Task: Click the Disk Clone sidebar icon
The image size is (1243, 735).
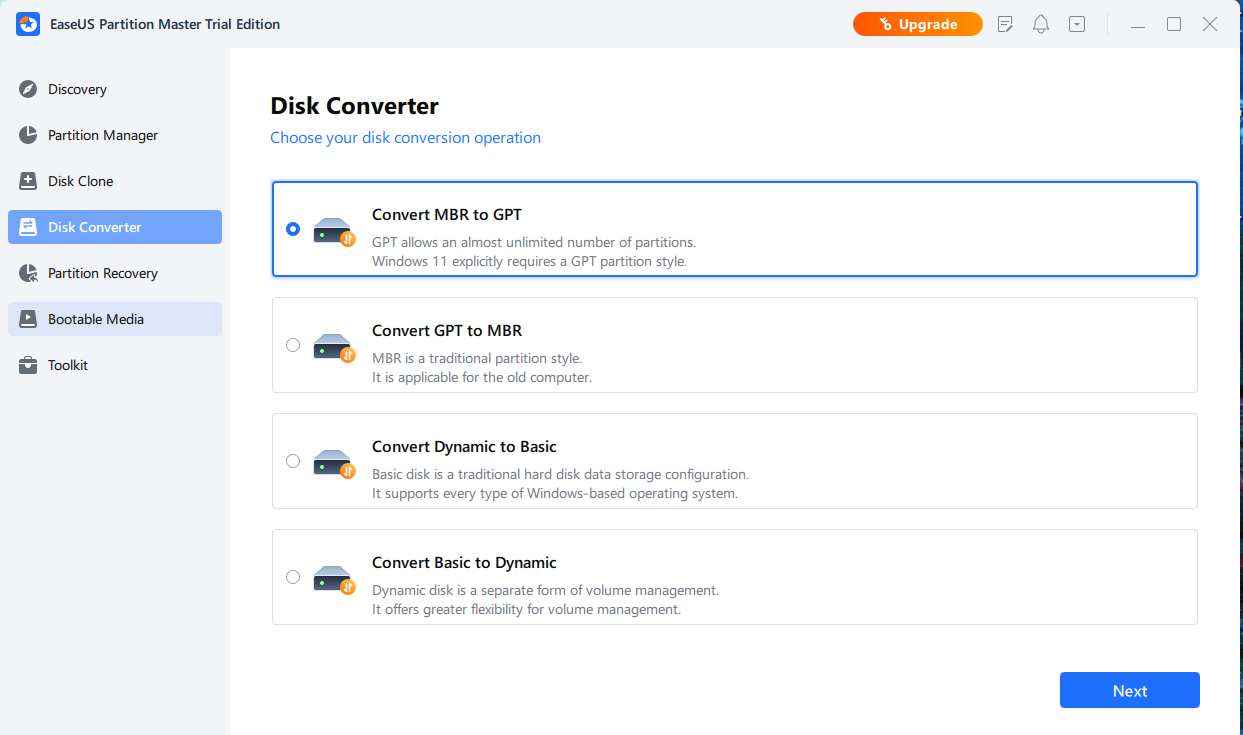Action: (28, 181)
